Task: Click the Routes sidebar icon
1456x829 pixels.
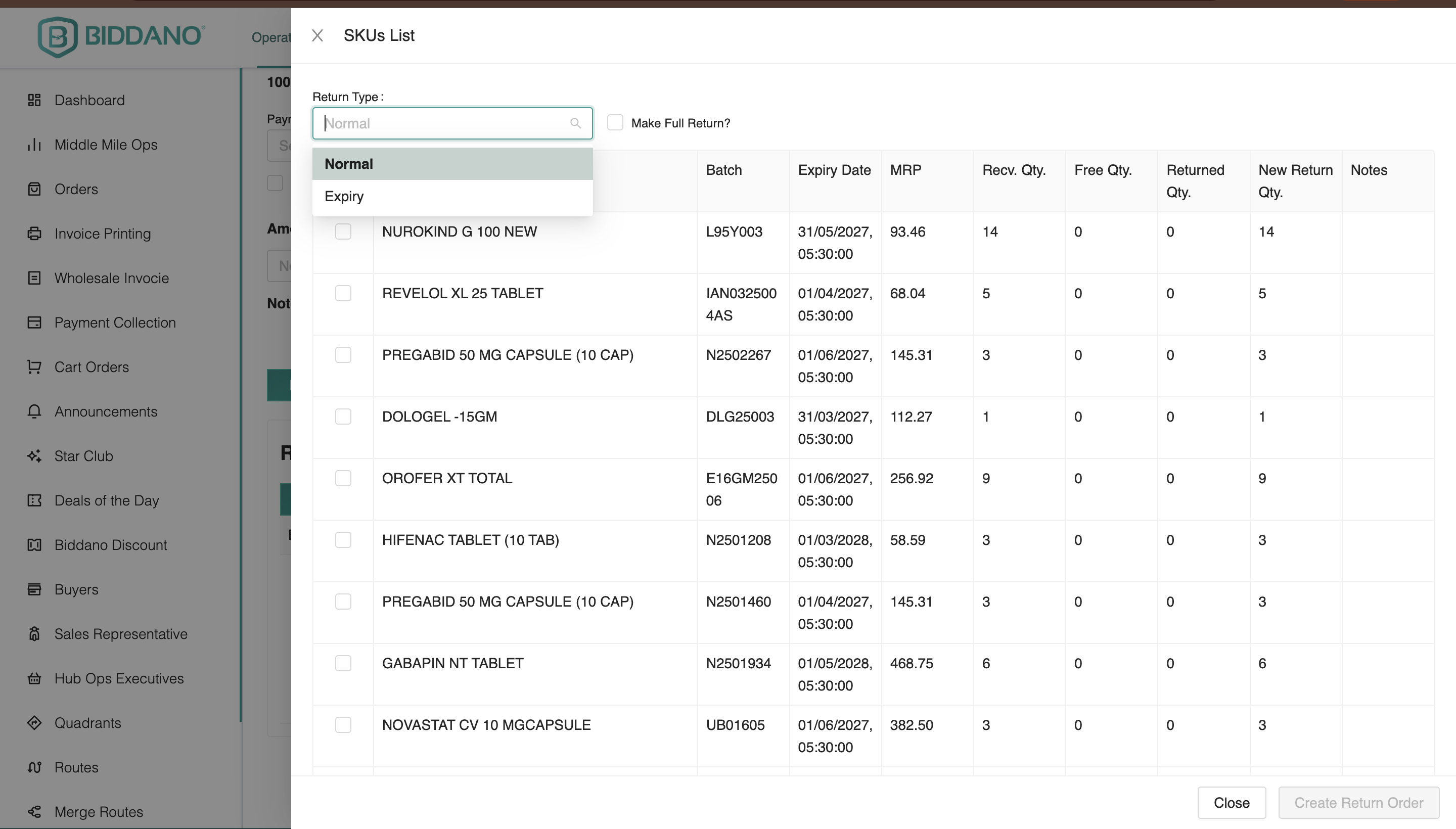Action: pyautogui.click(x=34, y=767)
